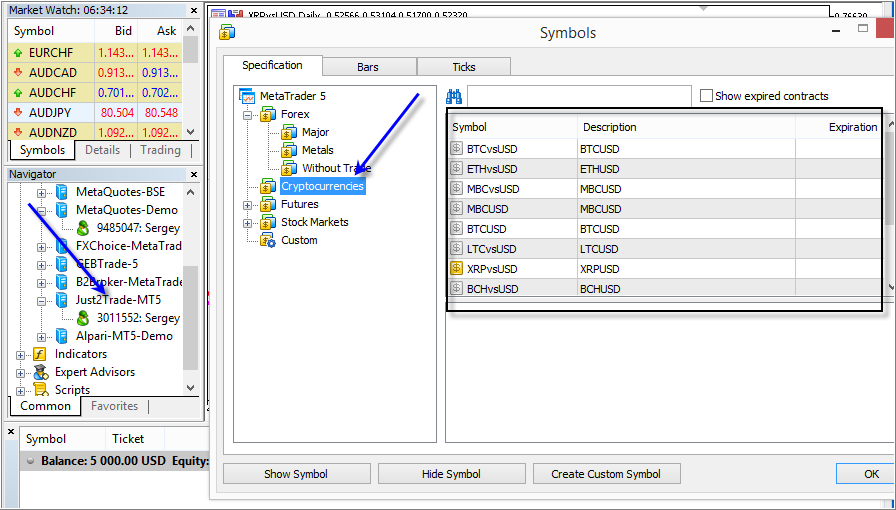This screenshot has width=896, height=510.
Task: Select the Cryptocurrencies tree item
Action: (322, 186)
